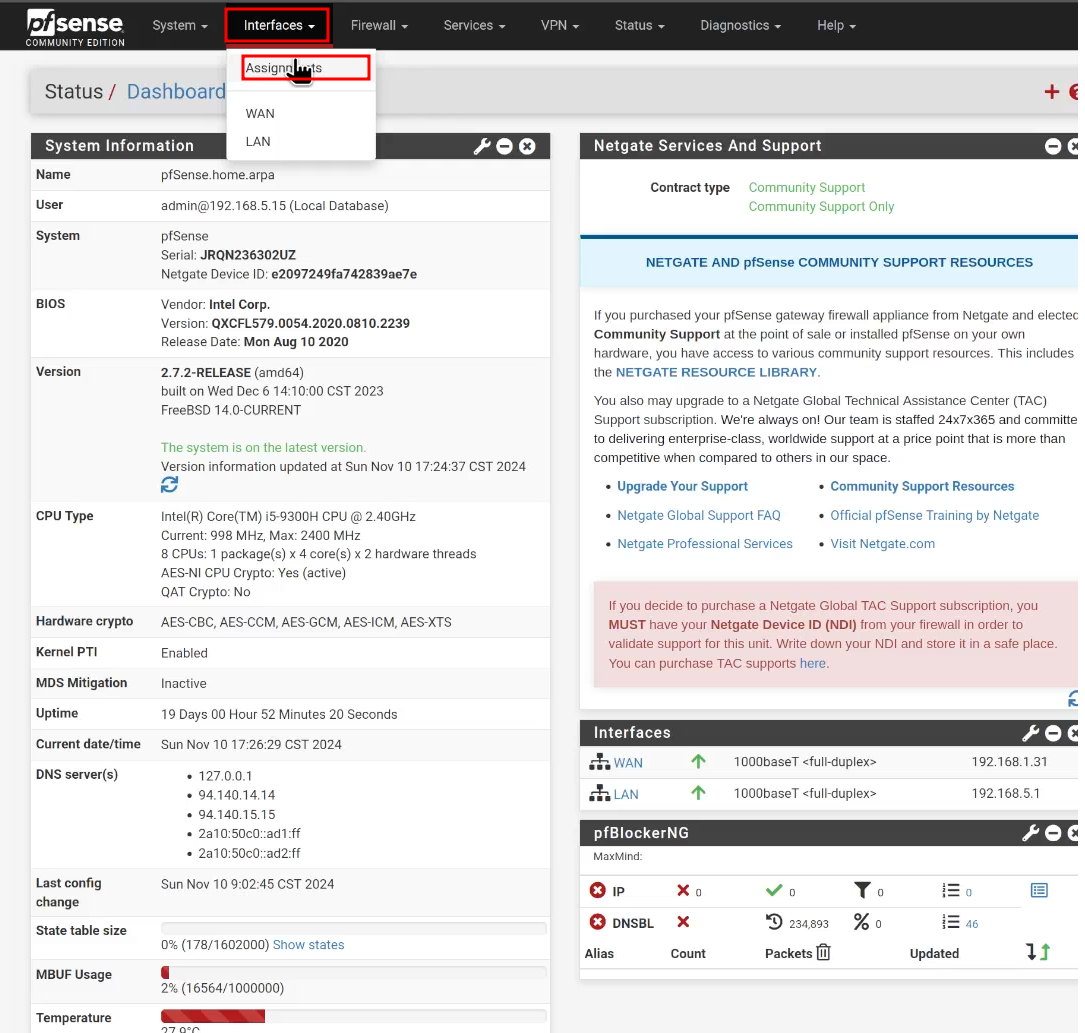Image resolution: width=1085 pixels, height=1033 pixels.
Task: Open the Interfaces dropdown menu
Action: click(279, 26)
